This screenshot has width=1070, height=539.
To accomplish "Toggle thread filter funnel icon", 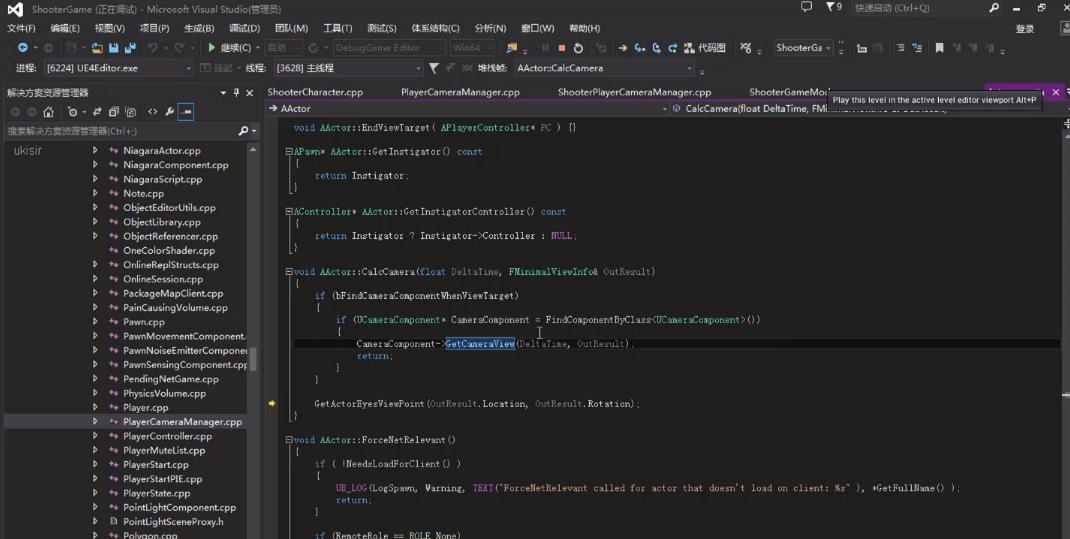I will click(434, 68).
